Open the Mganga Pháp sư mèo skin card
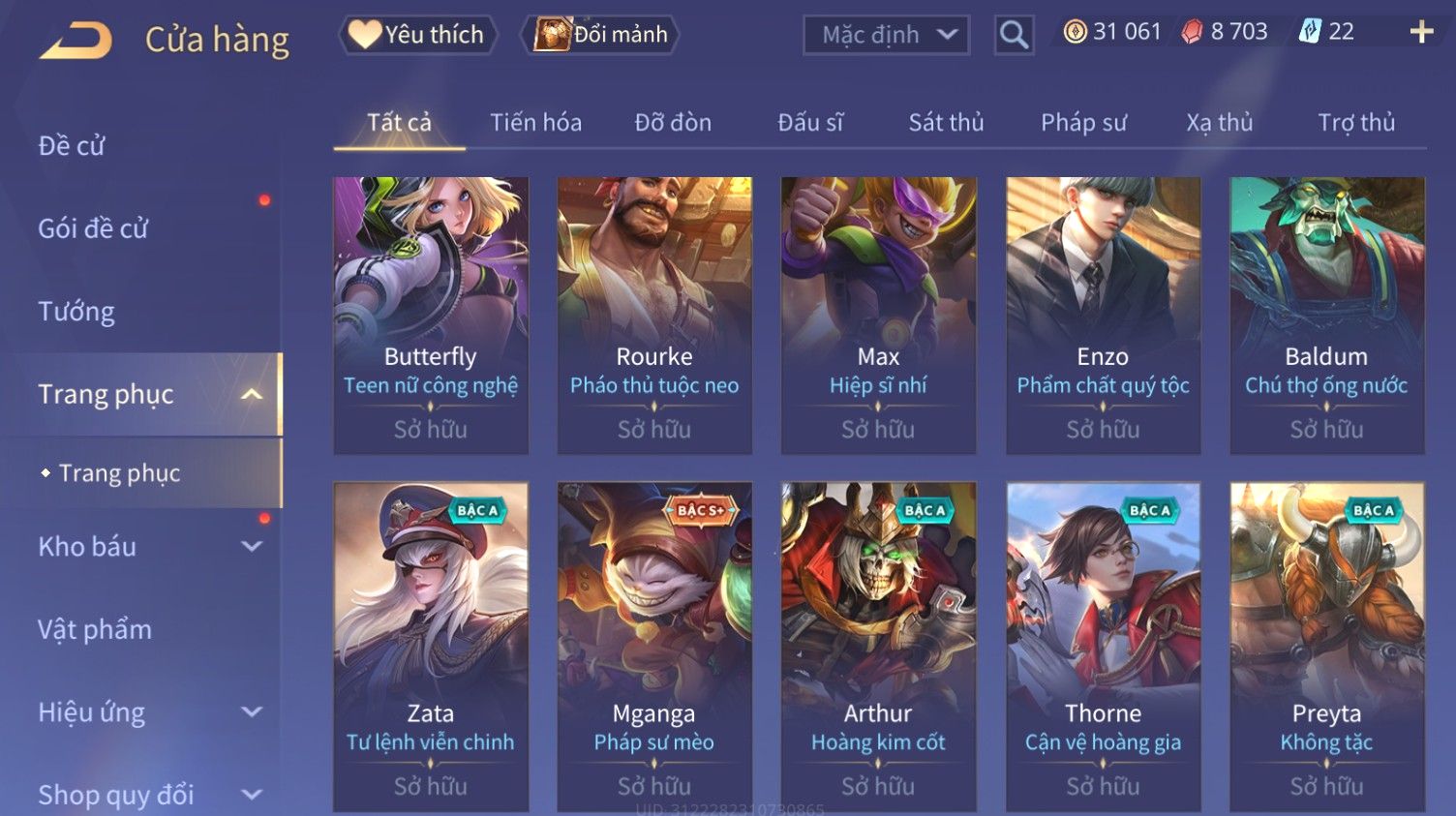1456x816 pixels. click(x=654, y=647)
